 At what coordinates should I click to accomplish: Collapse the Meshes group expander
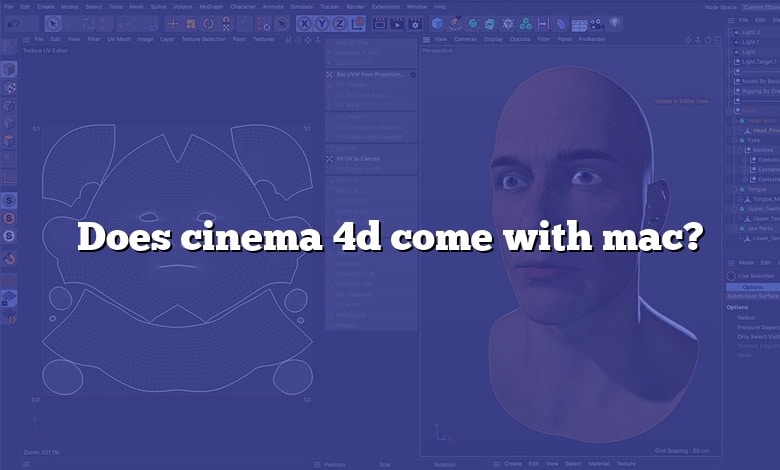[x=740, y=150]
